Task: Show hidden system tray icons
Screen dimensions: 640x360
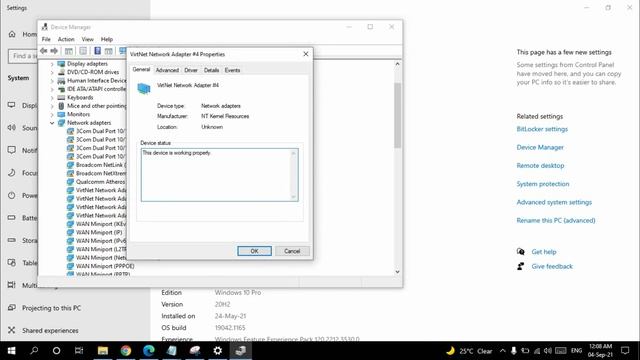Action: pos(502,351)
